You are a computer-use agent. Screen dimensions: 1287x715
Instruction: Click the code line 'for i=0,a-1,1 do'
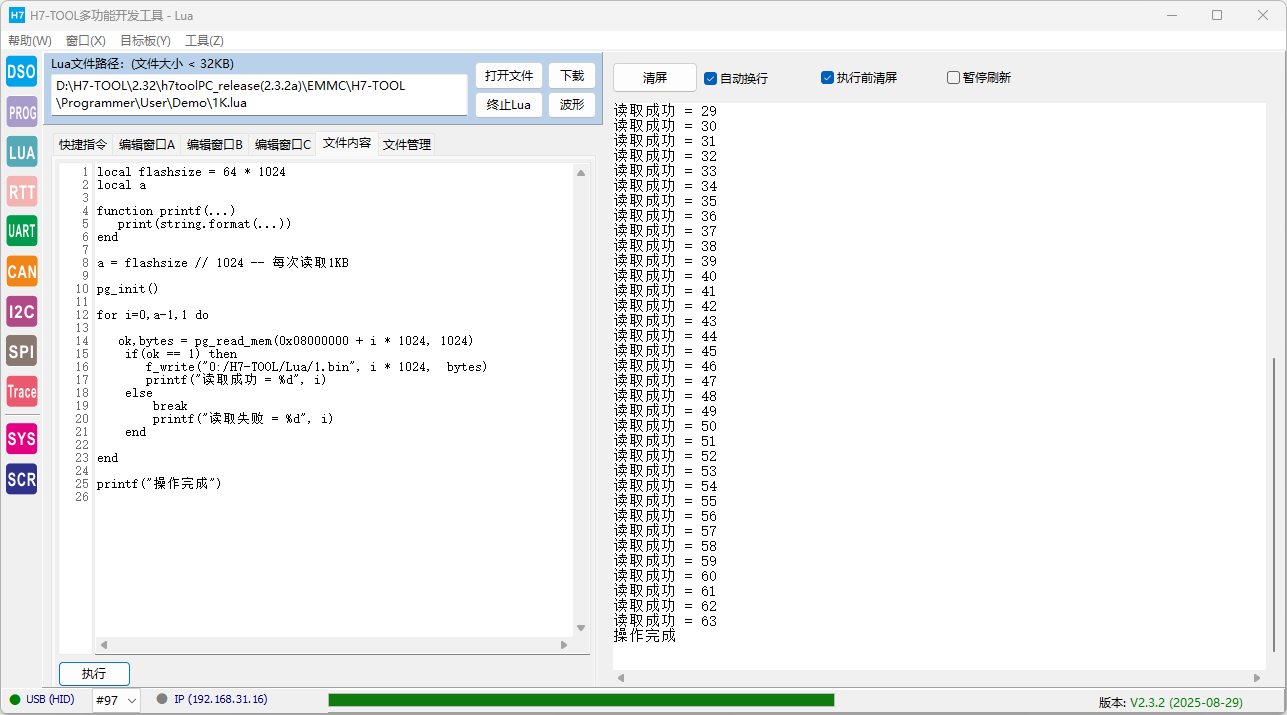point(153,315)
